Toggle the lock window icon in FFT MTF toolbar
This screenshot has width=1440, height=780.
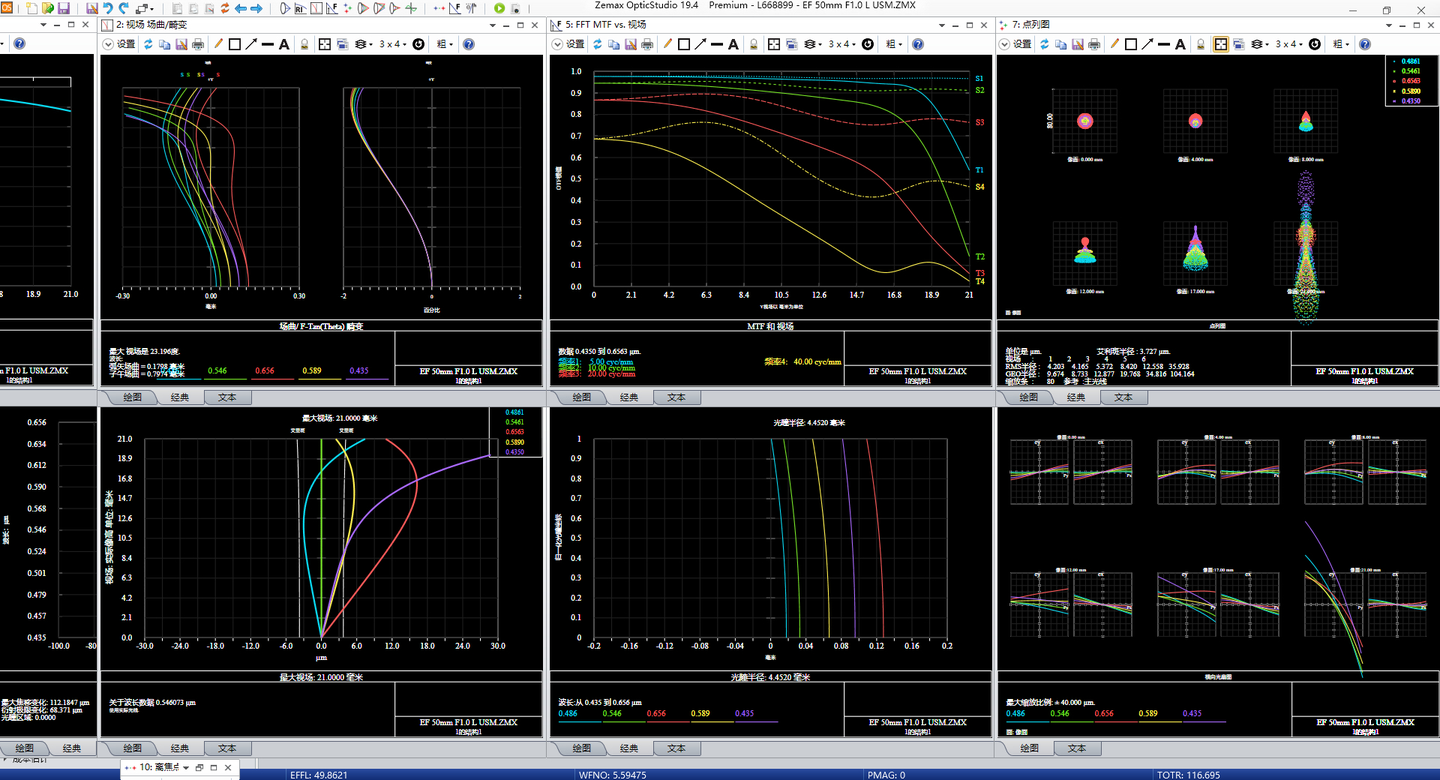point(754,44)
